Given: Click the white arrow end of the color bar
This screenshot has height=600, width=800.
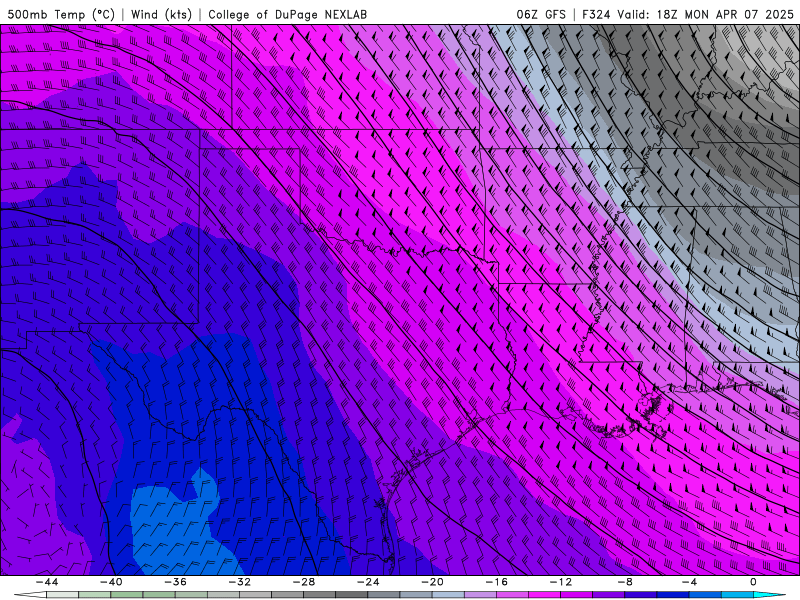Looking at the screenshot, I should click(x=30, y=595).
